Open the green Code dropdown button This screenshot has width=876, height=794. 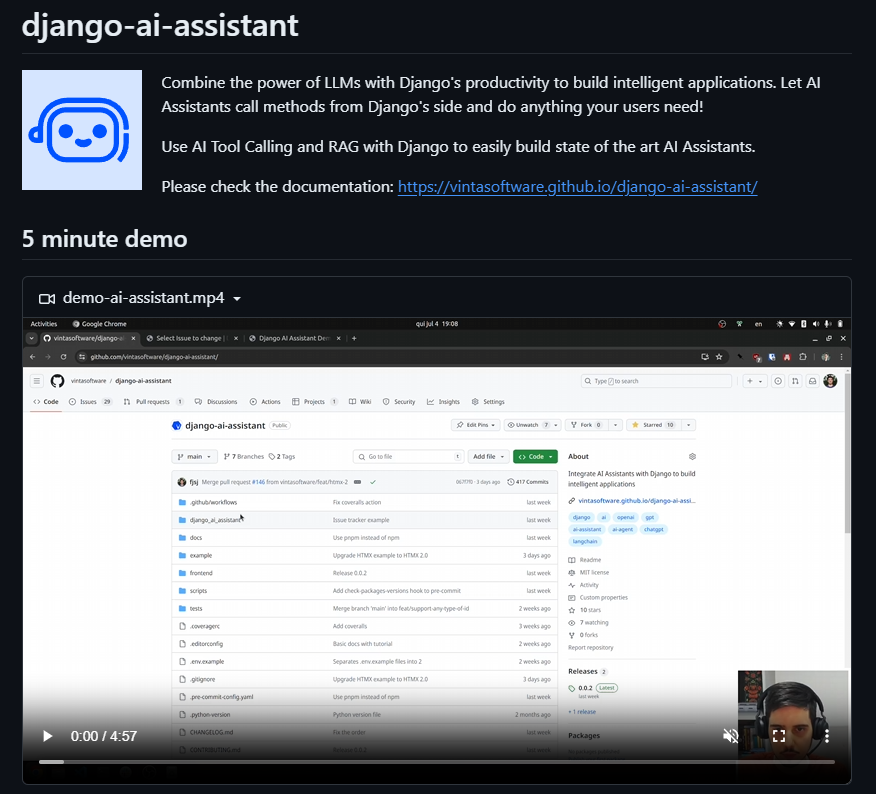tap(535, 456)
